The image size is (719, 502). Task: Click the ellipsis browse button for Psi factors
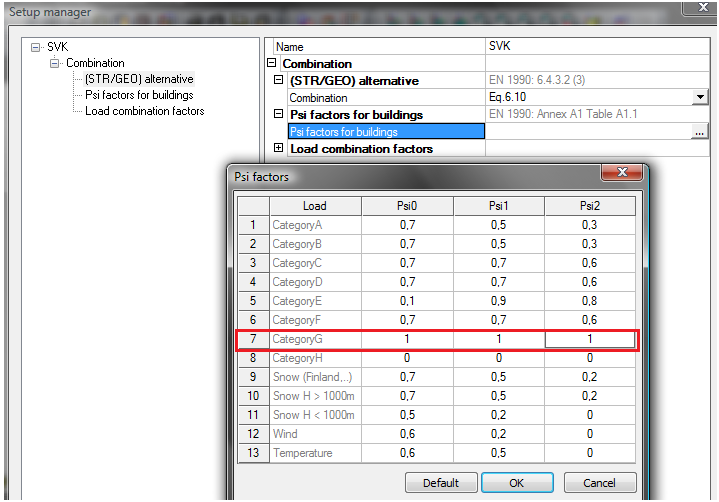click(700, 132)
